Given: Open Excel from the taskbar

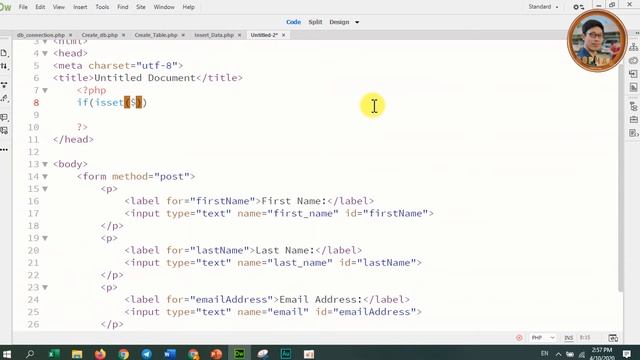Looking at the screenshot, I should [53, 353].
